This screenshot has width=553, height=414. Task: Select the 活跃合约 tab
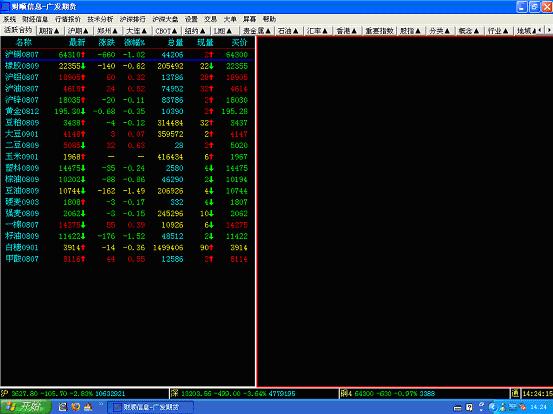[18, 30]
